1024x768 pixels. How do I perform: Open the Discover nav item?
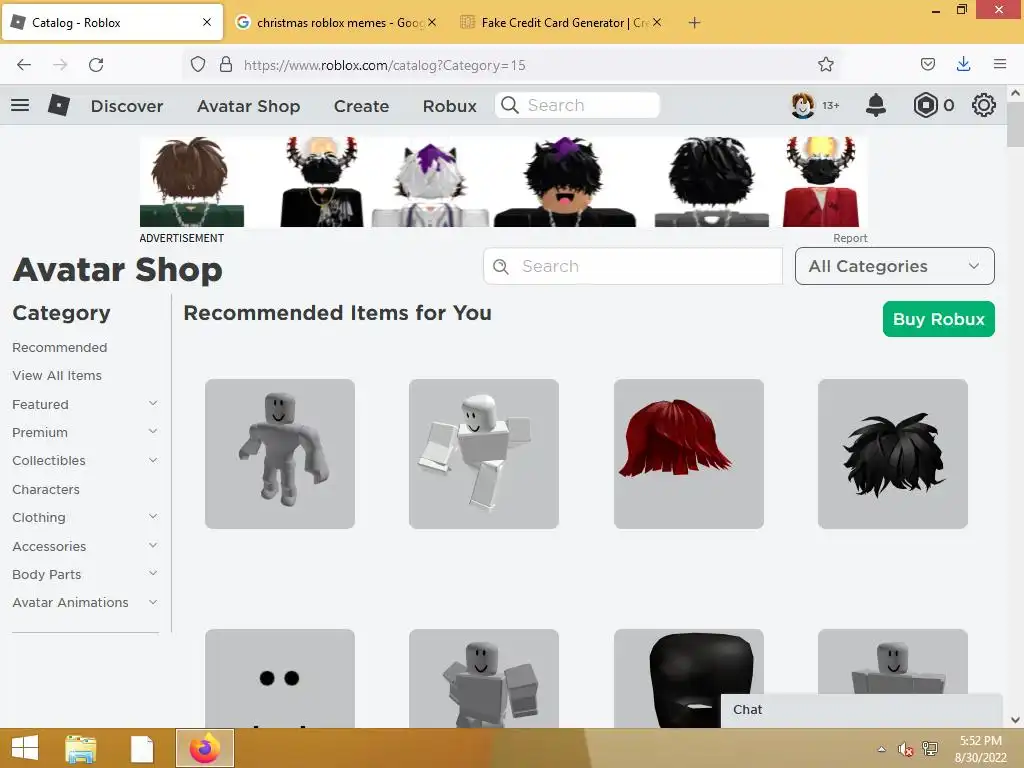[x=127, y=106]
